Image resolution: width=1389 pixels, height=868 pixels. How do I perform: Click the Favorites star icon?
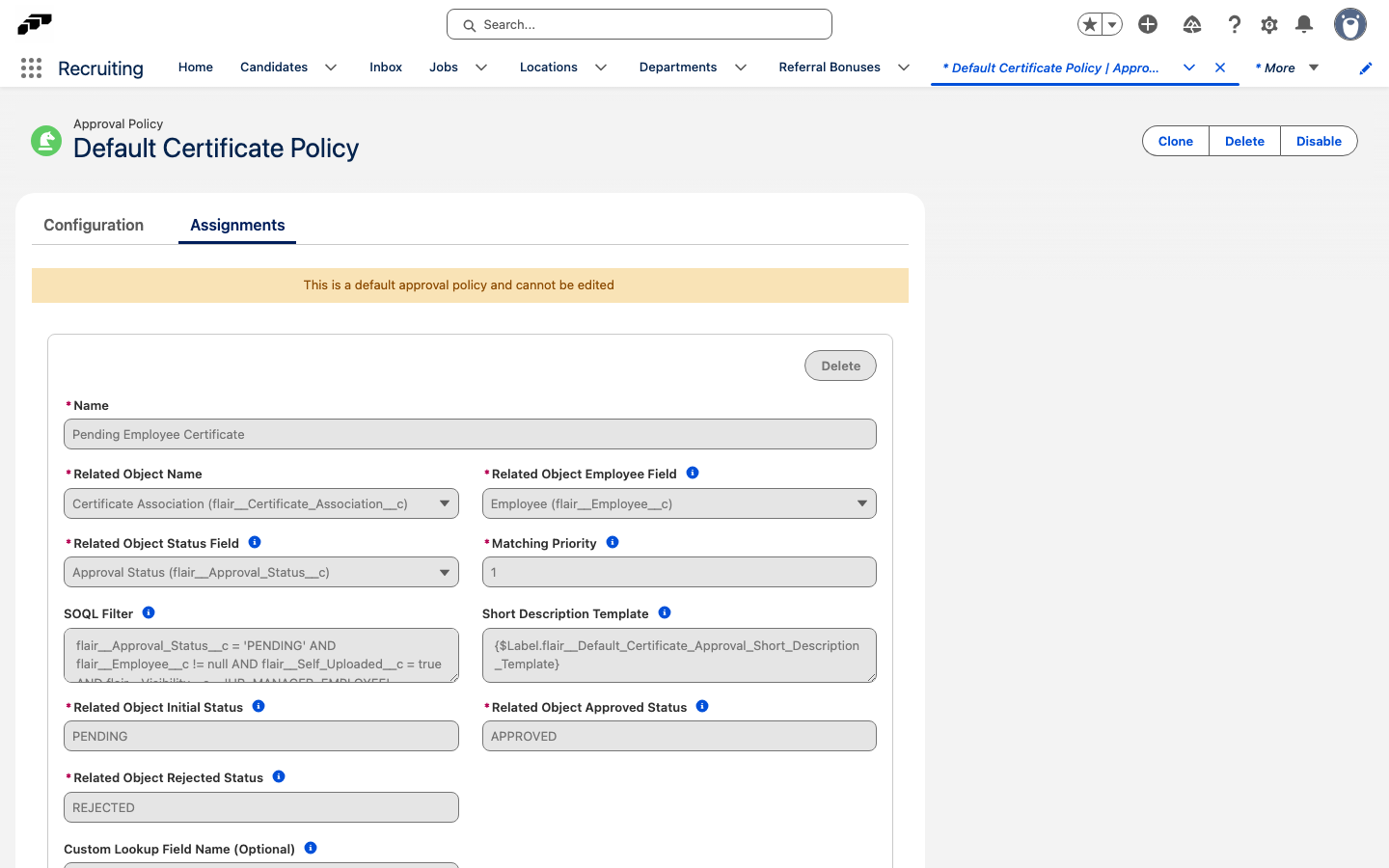[x=1090, y=24]
